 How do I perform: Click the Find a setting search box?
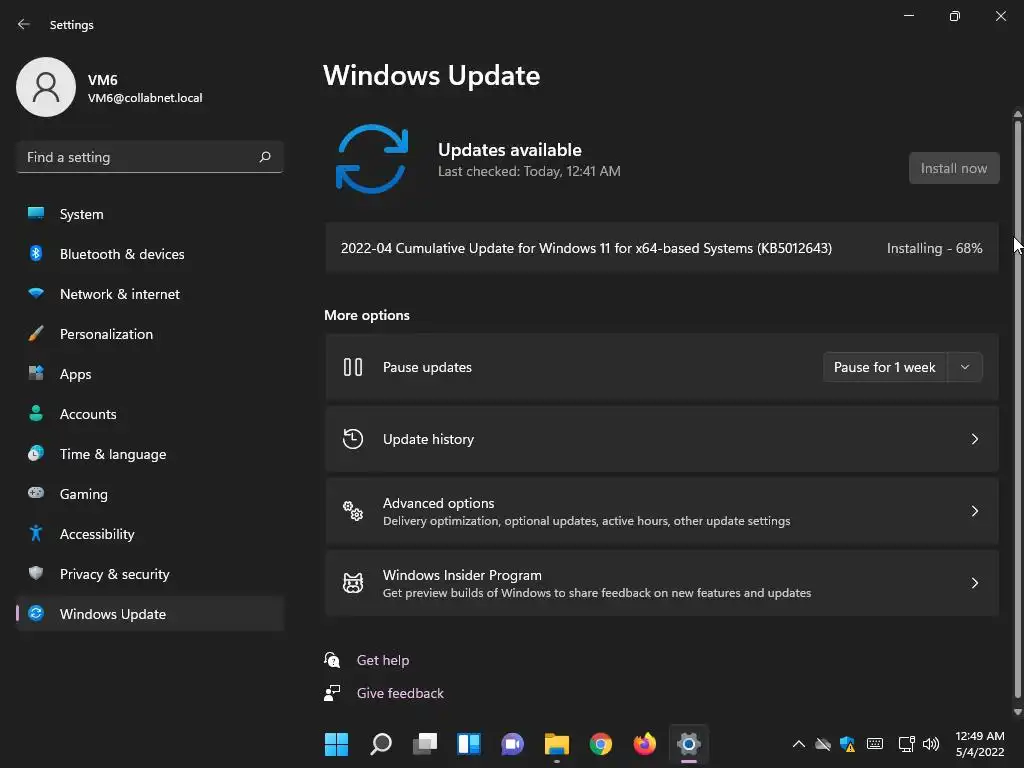[x=150, y=157]
